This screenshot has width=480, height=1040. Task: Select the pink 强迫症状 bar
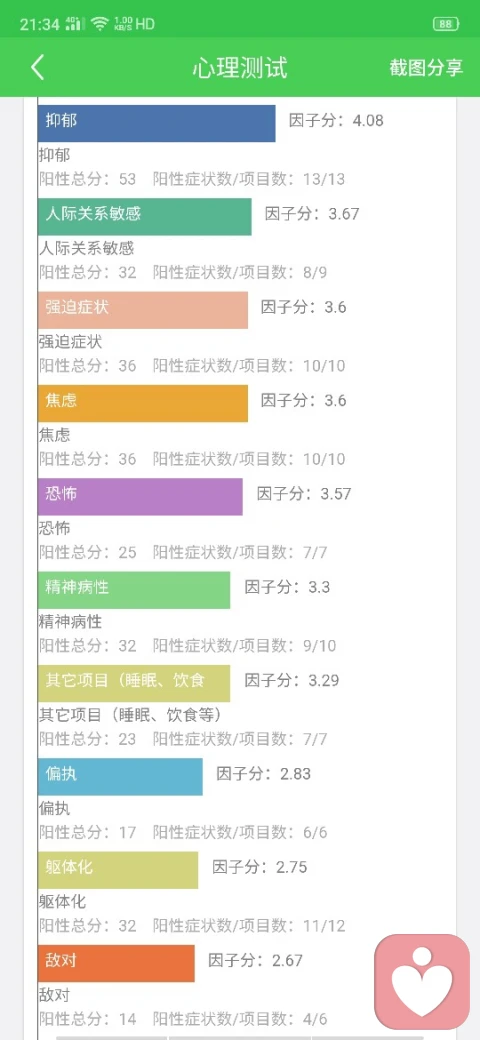(143, 310)
